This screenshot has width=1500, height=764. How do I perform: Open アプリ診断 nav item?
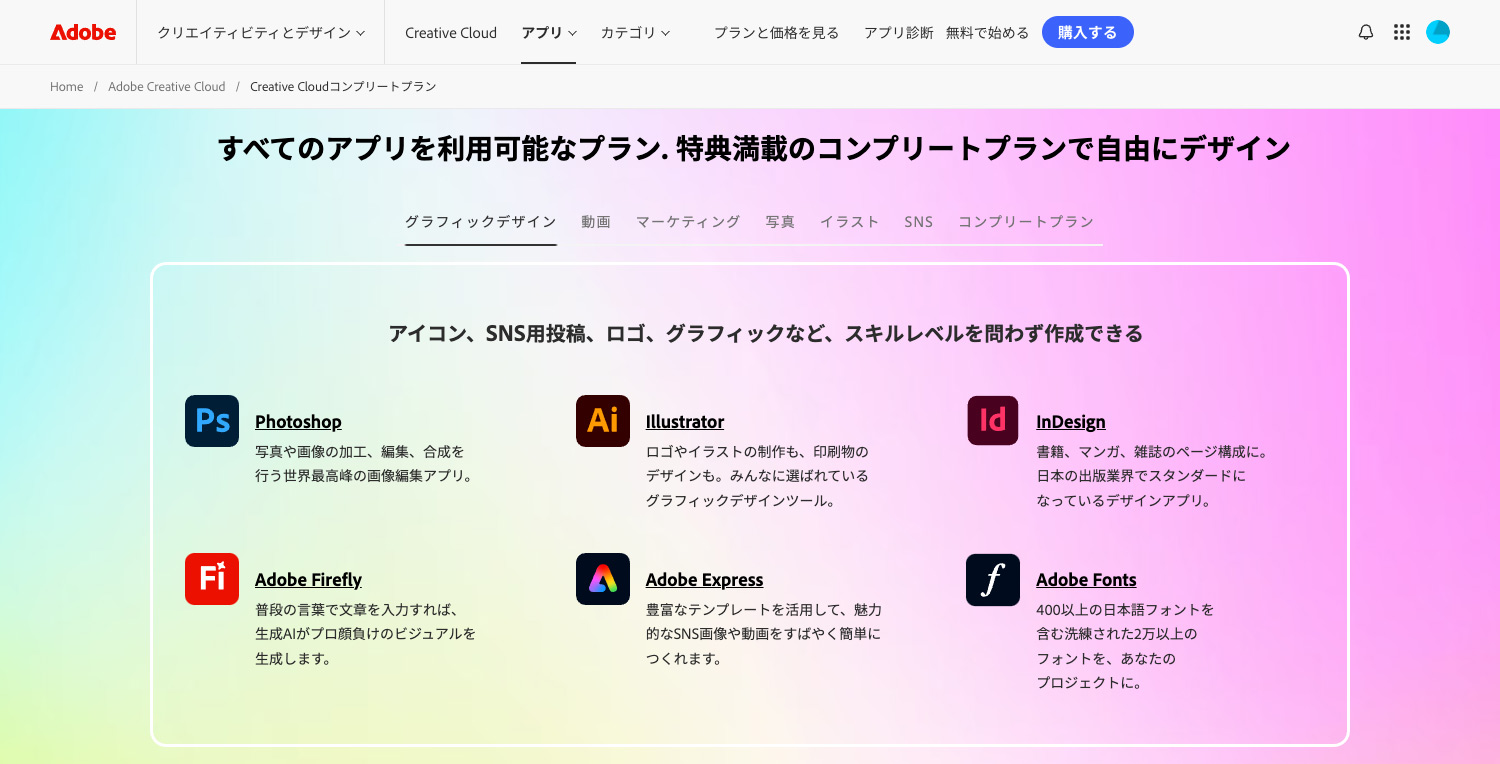[899, 32]
